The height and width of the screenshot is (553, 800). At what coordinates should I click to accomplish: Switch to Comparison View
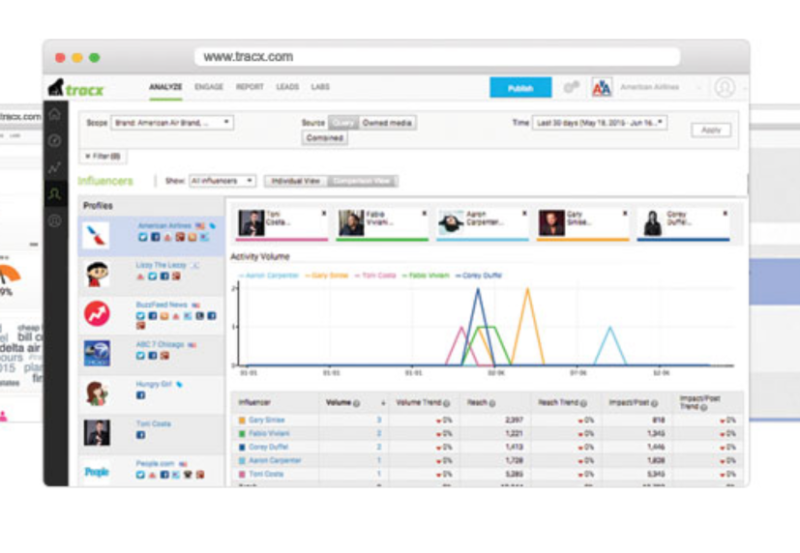point(362,181)
